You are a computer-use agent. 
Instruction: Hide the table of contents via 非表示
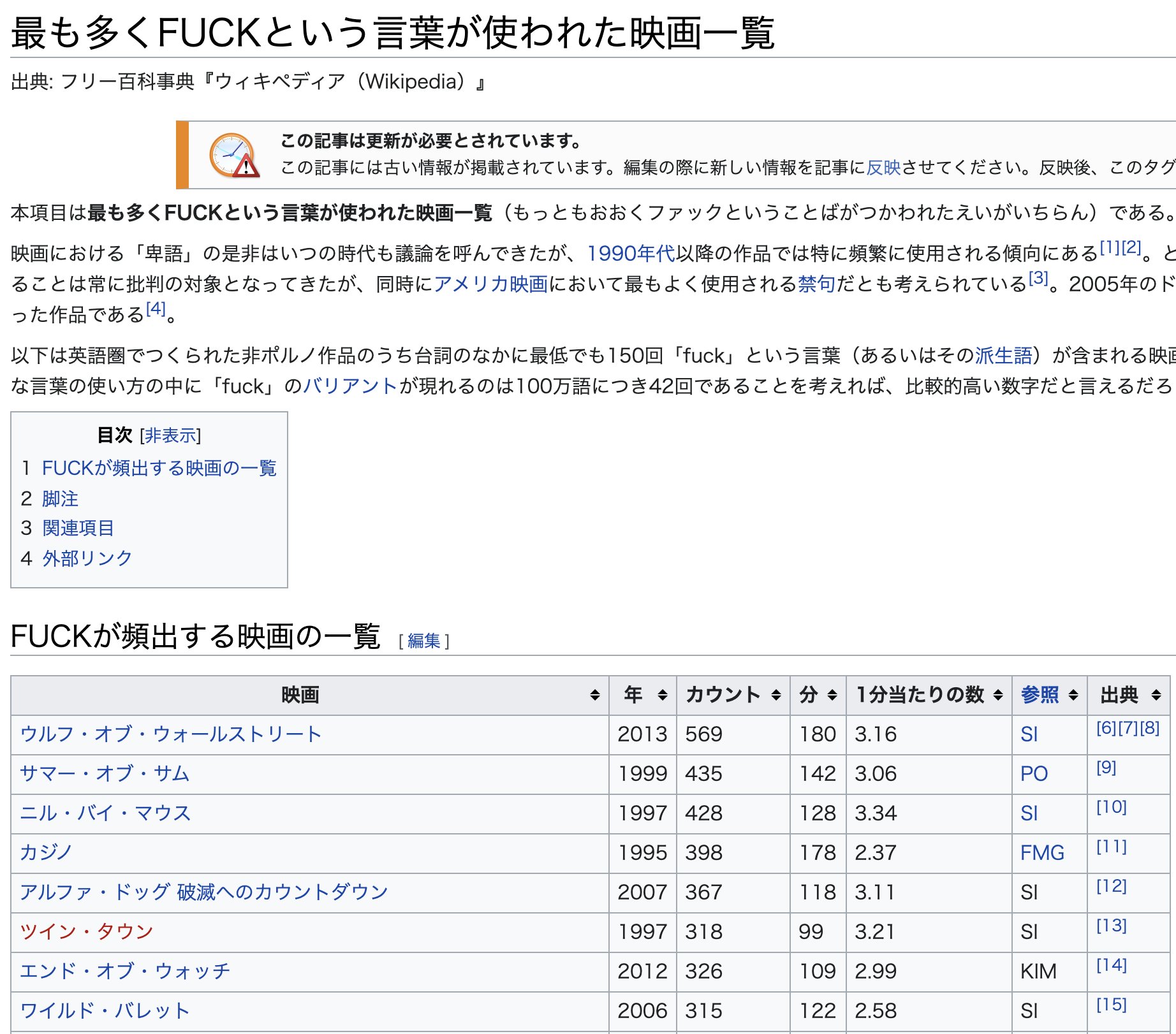coord(170,435)
